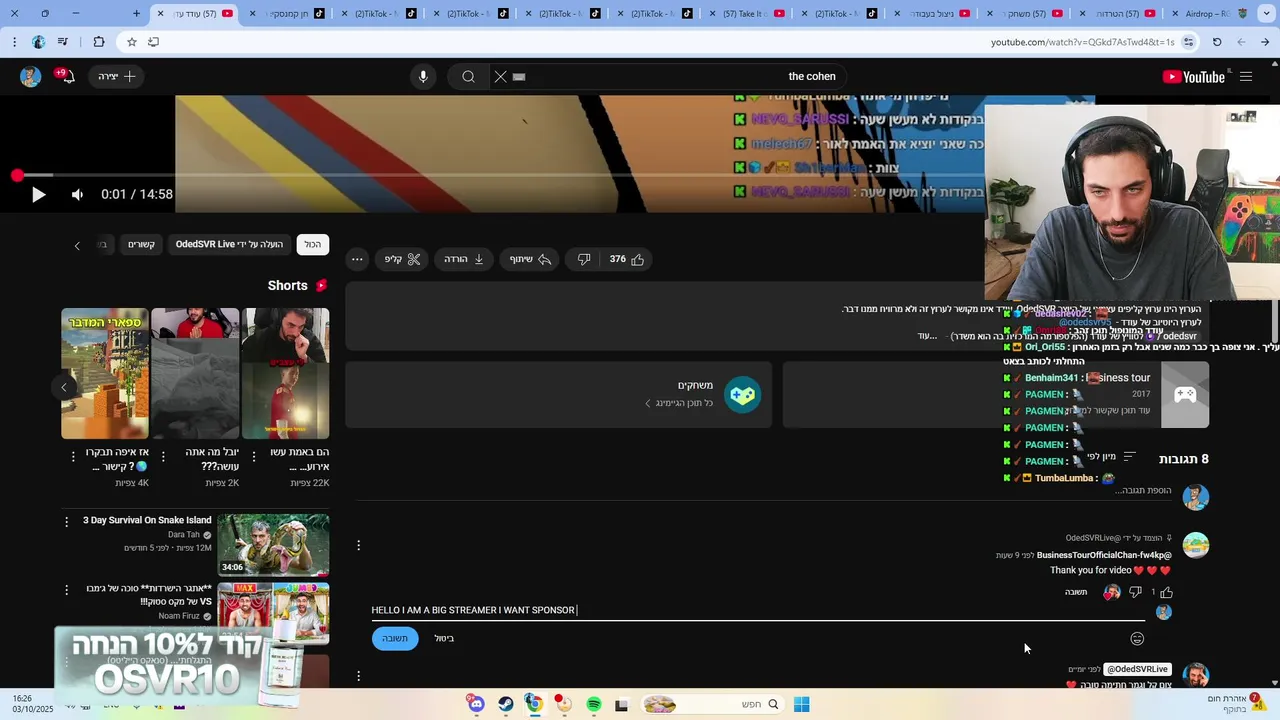This screenshot has width=1280, height=720.
Task: Open options for the 22K views Short
Action: pyautogui.click(x=253, y=456)
